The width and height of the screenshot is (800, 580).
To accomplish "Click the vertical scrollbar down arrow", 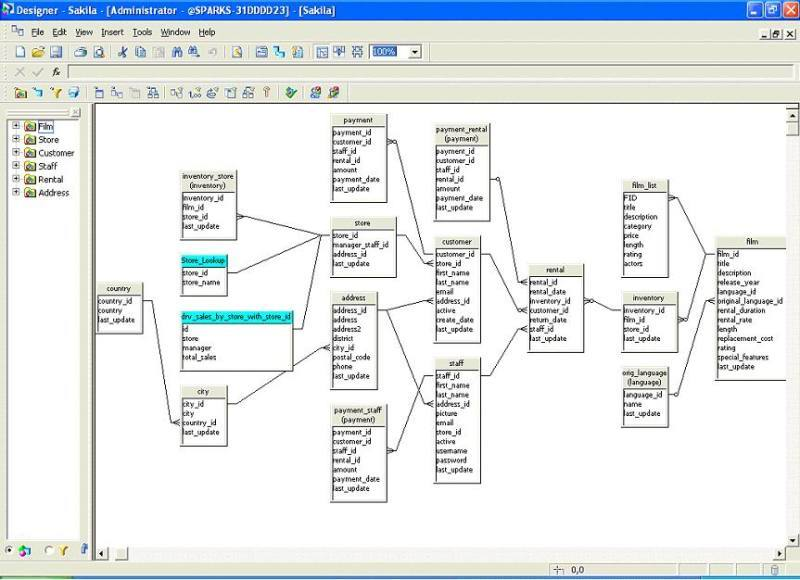I will coord(792,540).
